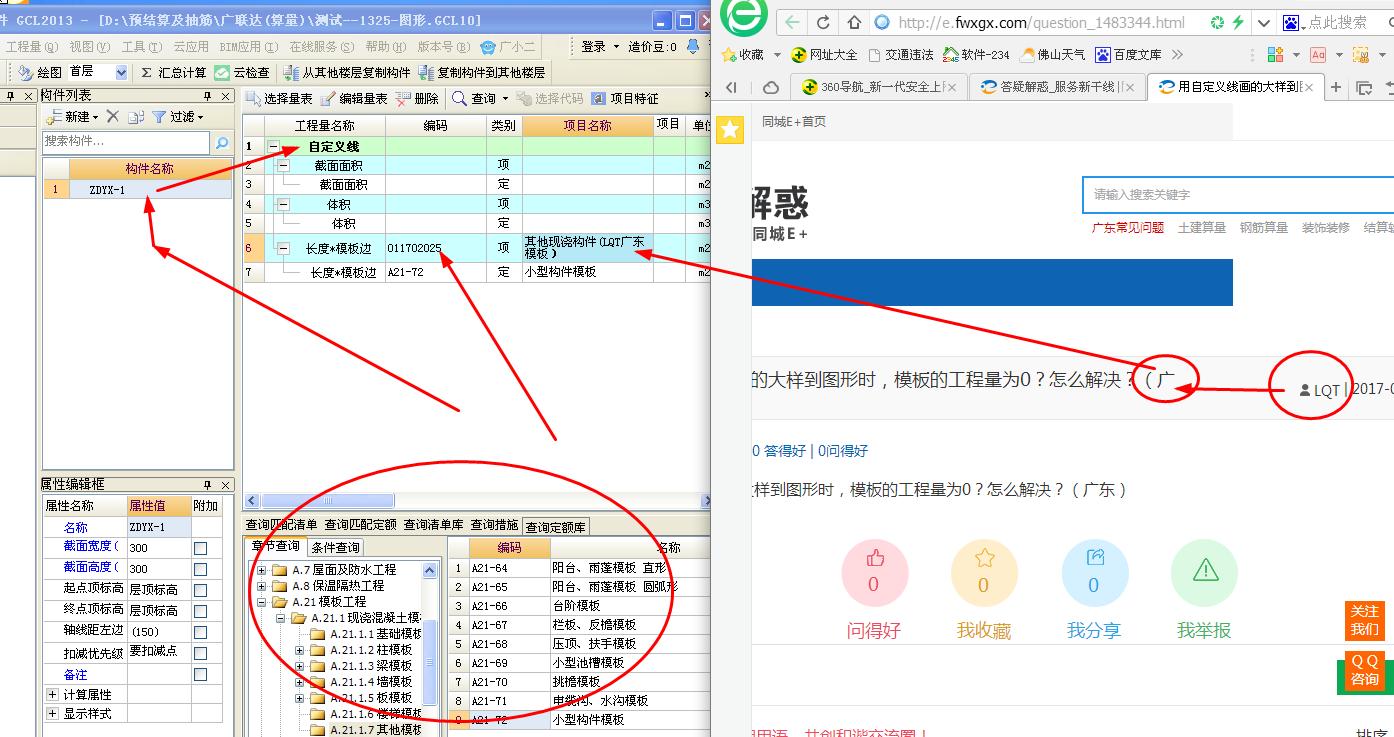Switch to 条件查询 tab
1394x737 pixels.
[x=335, y=547]
